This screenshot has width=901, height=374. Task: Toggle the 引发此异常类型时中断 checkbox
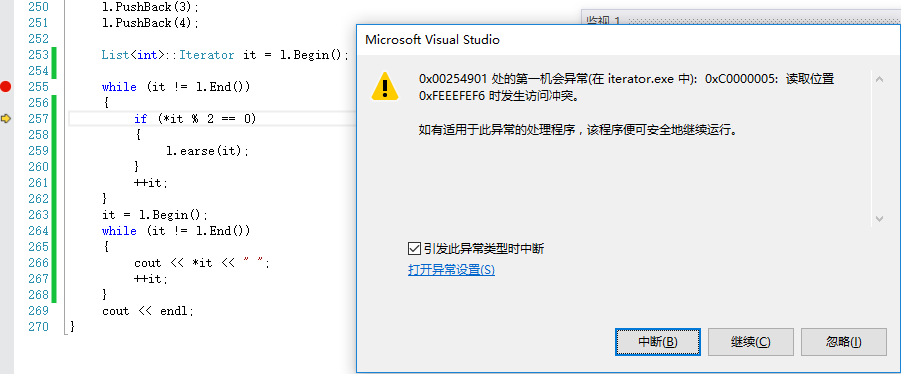pos(414,249)
